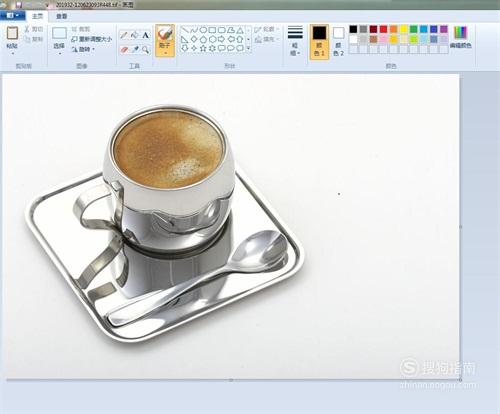The image size is (500, 414).
Task: Expand the shapes gallery with bottom arrow
Action: click(x=248, y=48)
